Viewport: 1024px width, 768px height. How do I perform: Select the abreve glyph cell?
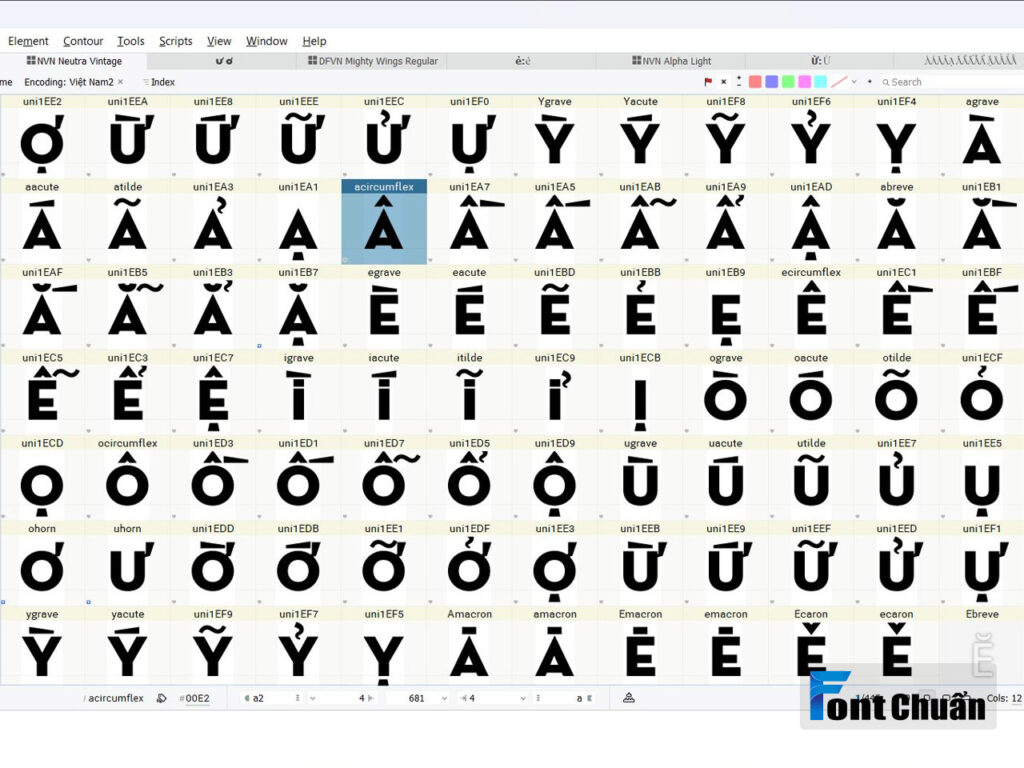[x=897, y=221]
